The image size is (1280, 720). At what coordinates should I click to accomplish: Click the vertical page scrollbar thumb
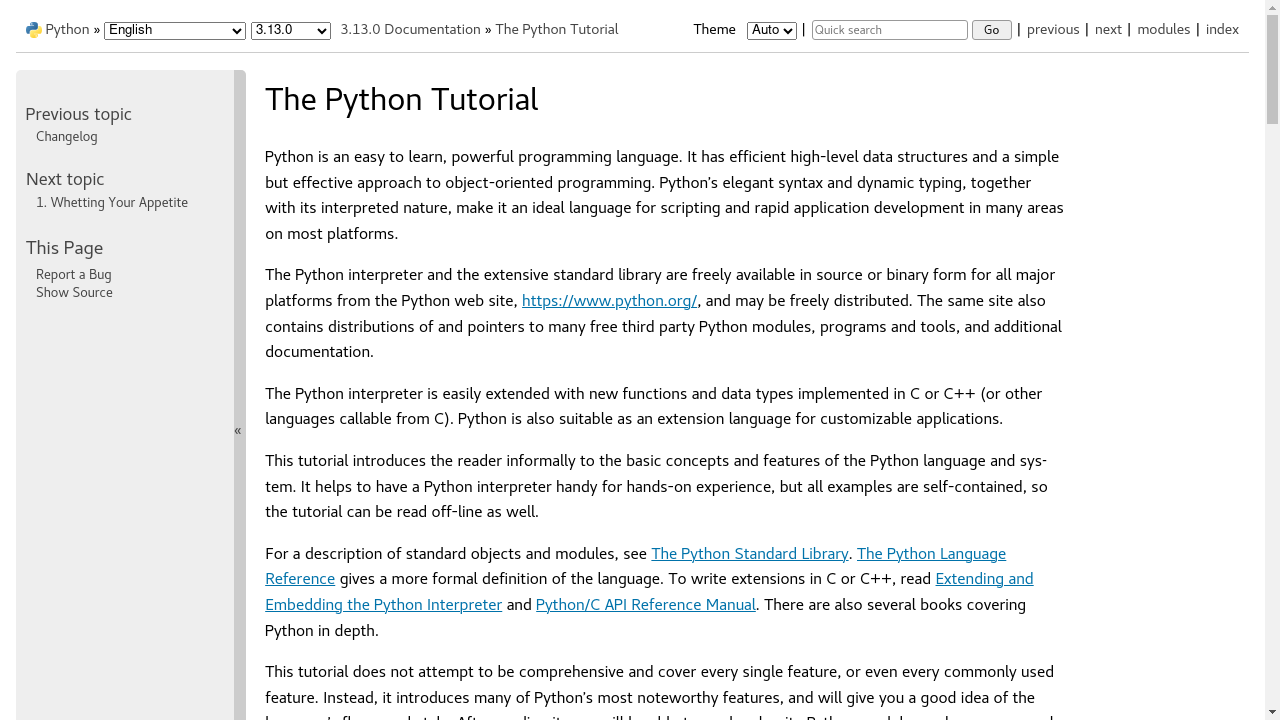(1272, 68)
